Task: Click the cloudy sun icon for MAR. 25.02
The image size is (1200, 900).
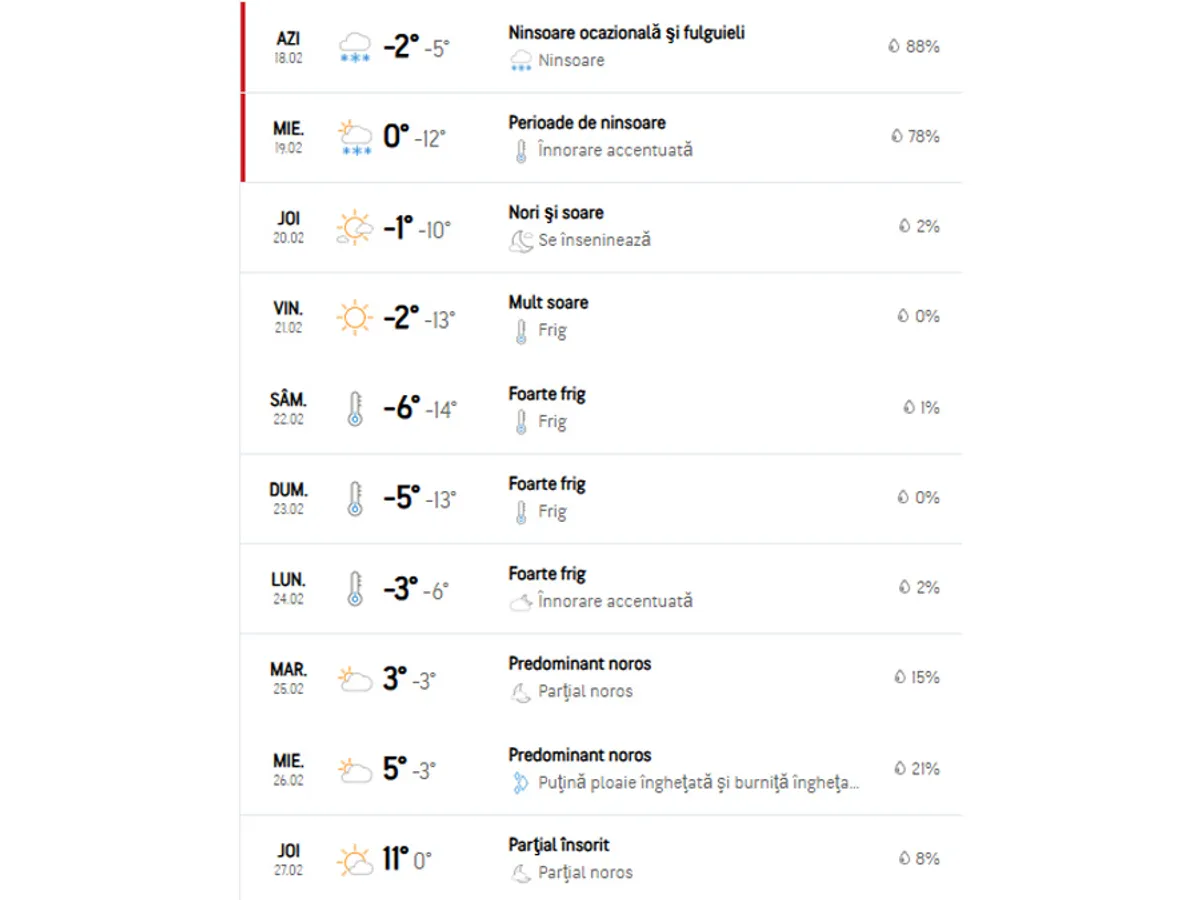Action: point(354,679)
